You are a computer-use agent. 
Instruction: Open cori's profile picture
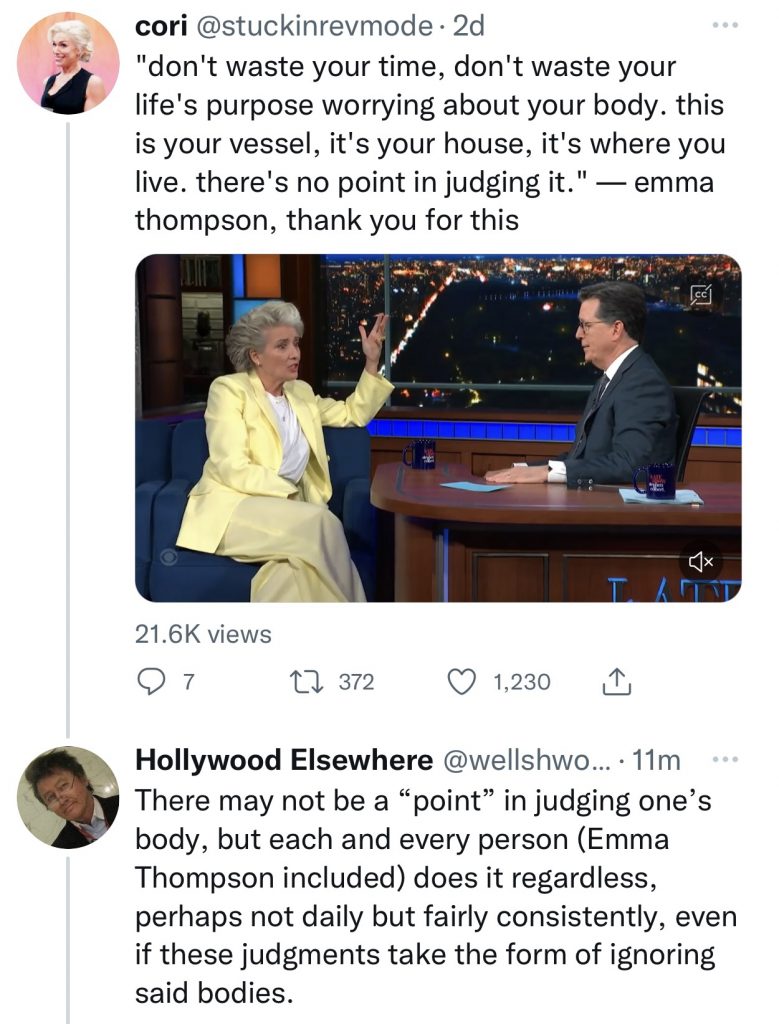pos(68,64)
